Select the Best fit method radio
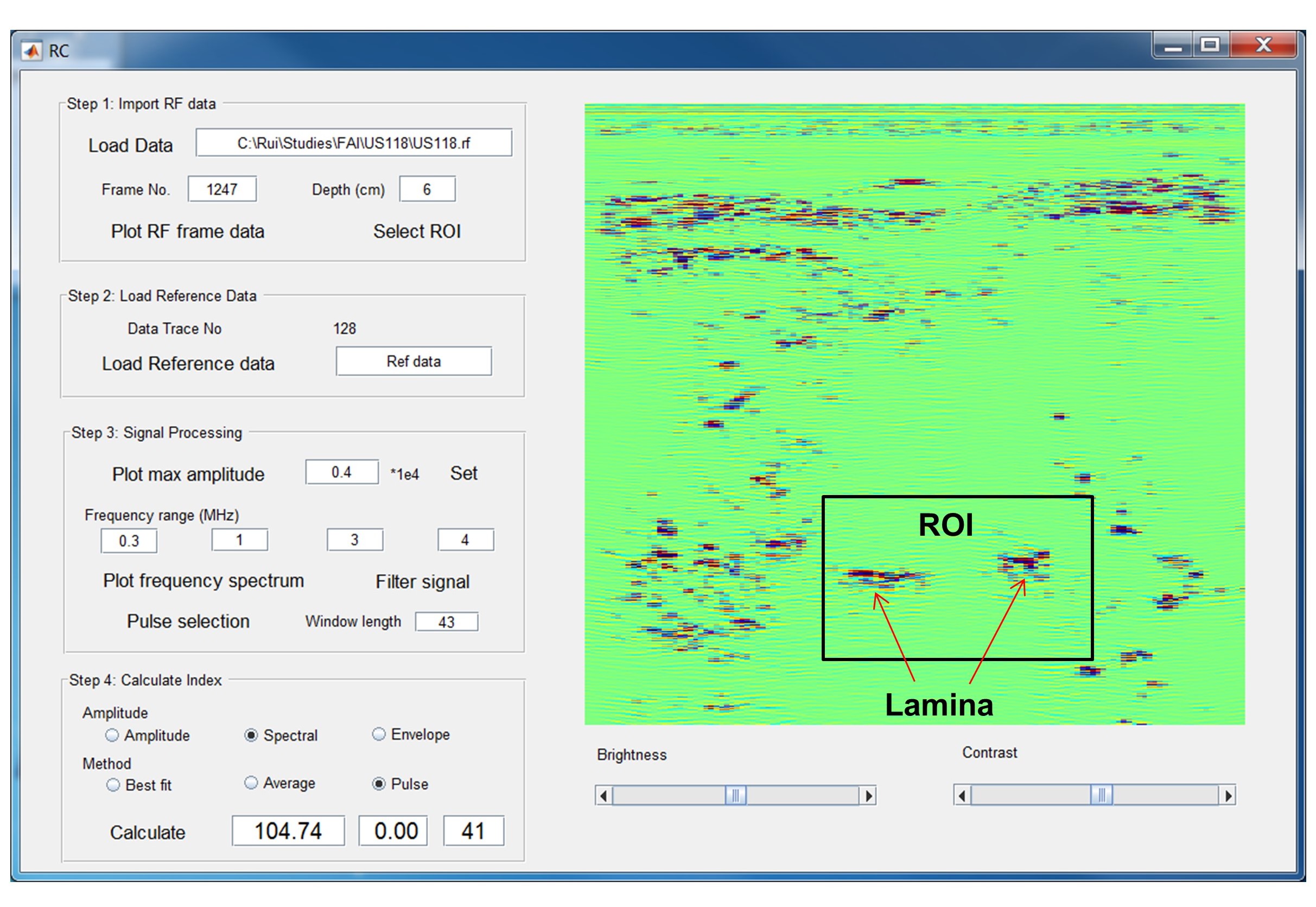The width and height of the screenshot is (1316, 907). [113, 786]
